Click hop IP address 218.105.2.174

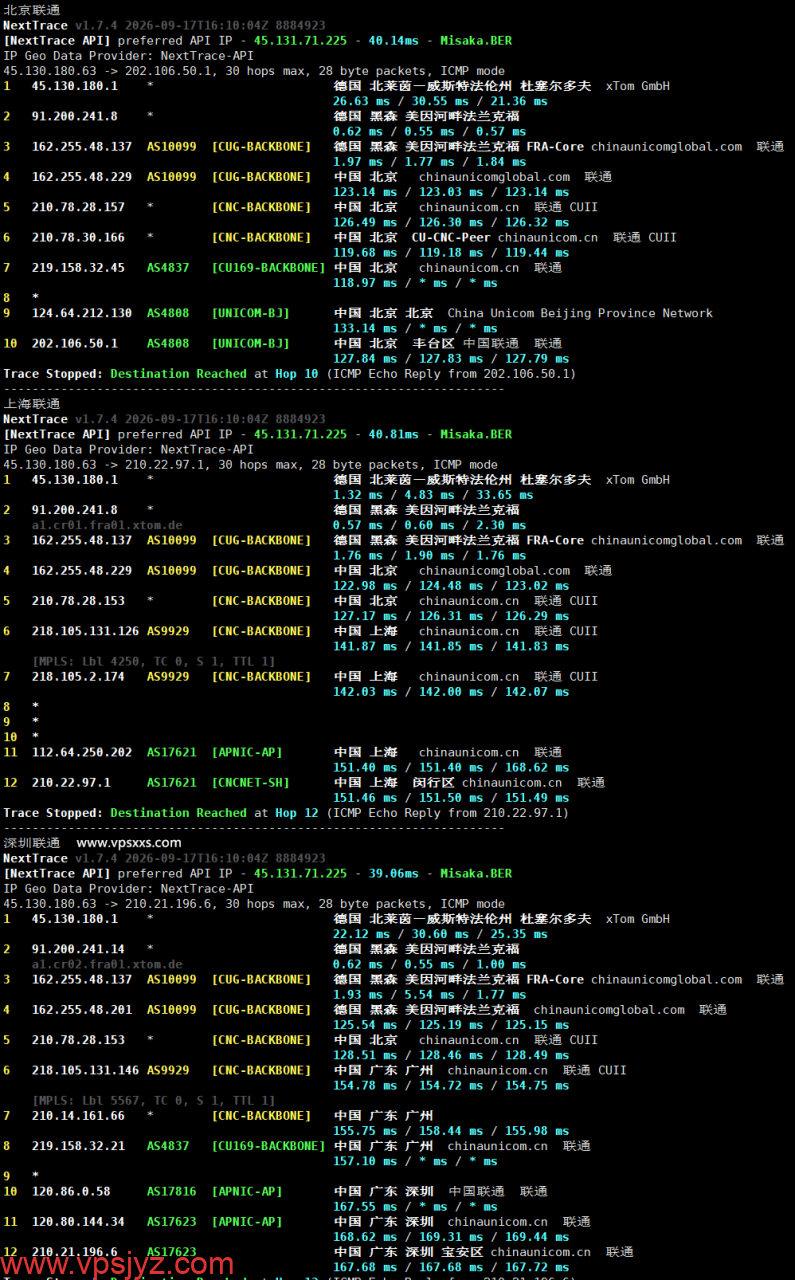tap(78, 676)
